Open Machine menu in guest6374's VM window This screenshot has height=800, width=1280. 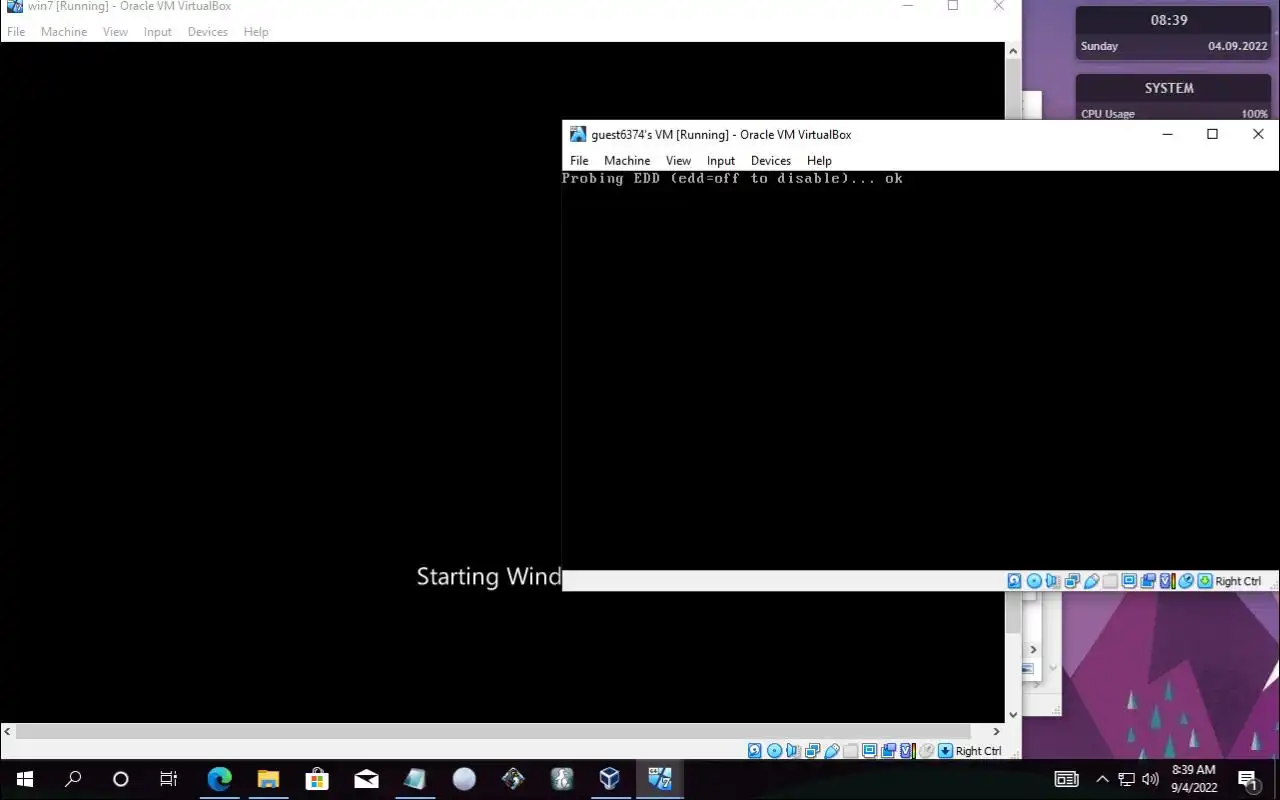tap(627, 160)
